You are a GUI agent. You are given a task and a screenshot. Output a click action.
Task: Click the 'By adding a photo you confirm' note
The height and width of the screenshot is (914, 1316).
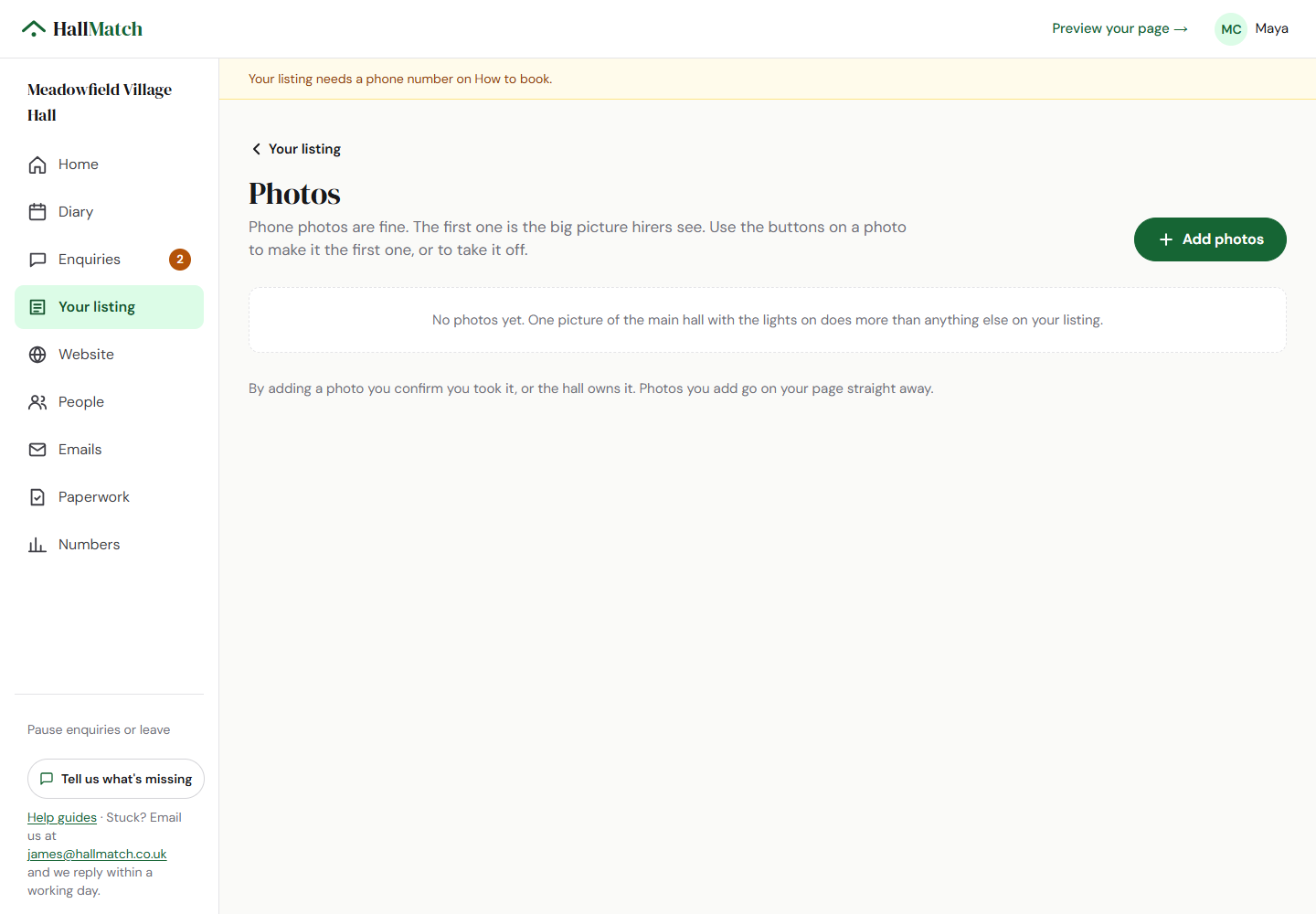tap(591, 388)
